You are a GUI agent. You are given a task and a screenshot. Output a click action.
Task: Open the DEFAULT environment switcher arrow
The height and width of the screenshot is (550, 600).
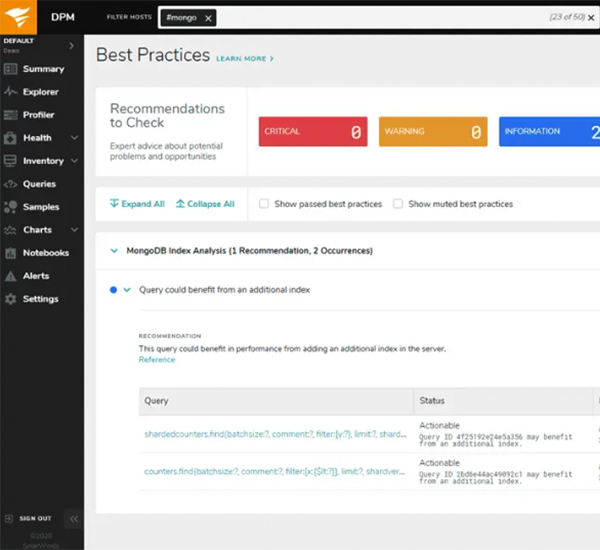(72, 46)
